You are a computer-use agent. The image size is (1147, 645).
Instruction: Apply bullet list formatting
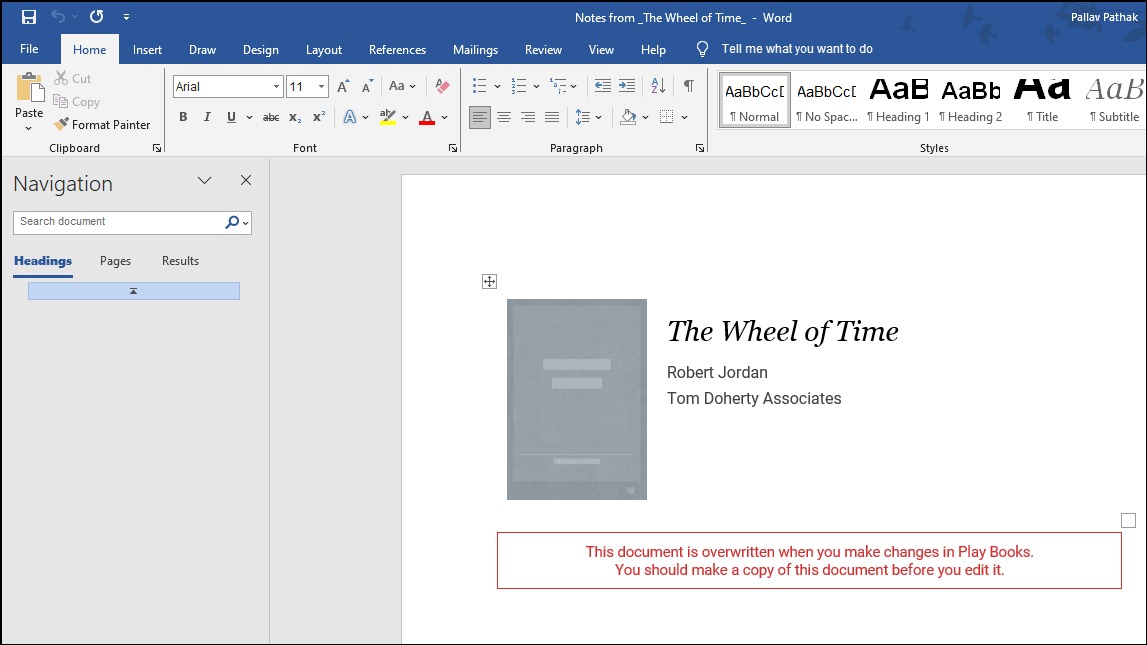pos(480,86)
